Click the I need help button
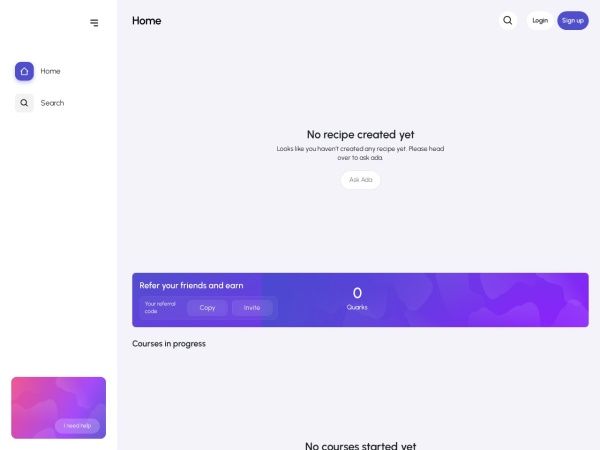Image resolution: width=600 pixels, height=450 pixels. click(77, 426)
